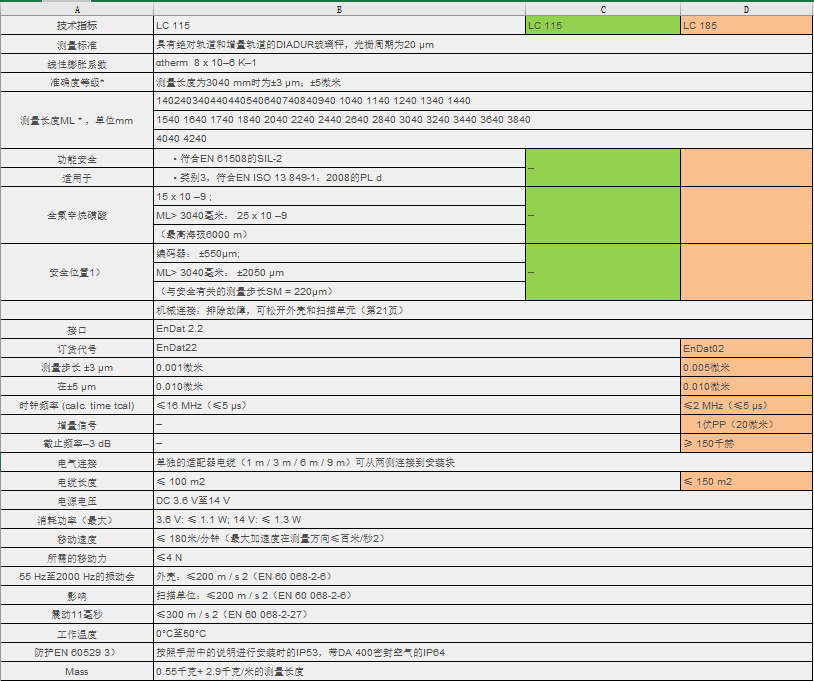The width and height of the screenshot is (814, 681).
Task: Select the 增量信号 cell
Action: [x=77, y=424]
